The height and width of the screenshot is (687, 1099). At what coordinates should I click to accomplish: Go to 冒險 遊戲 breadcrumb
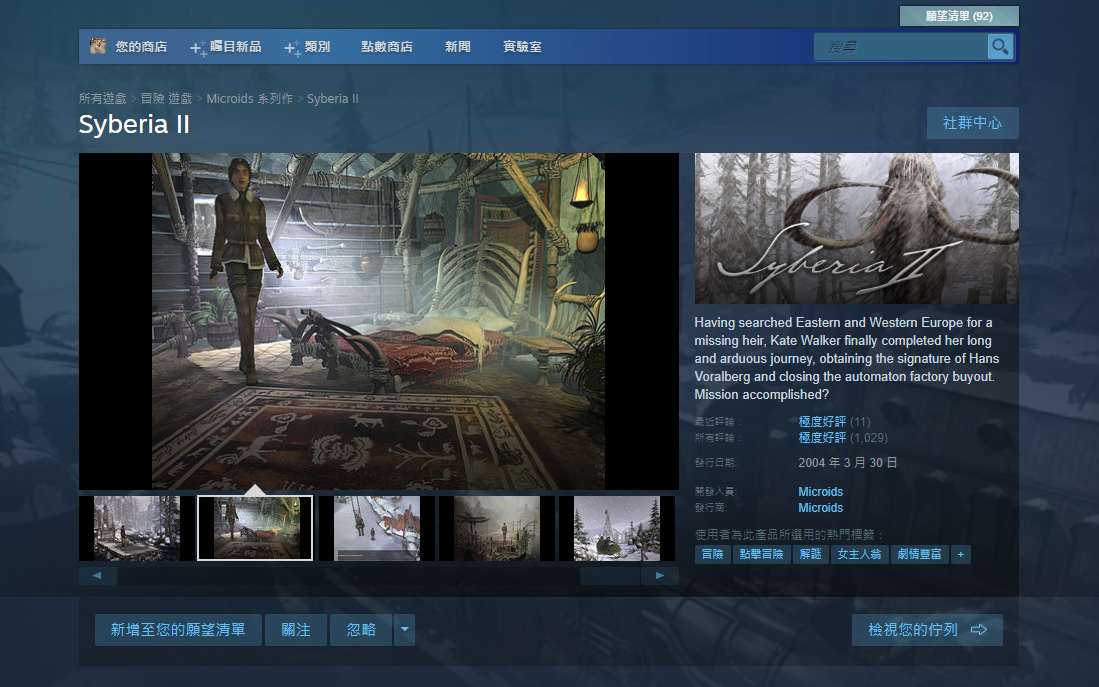point(166,99)
